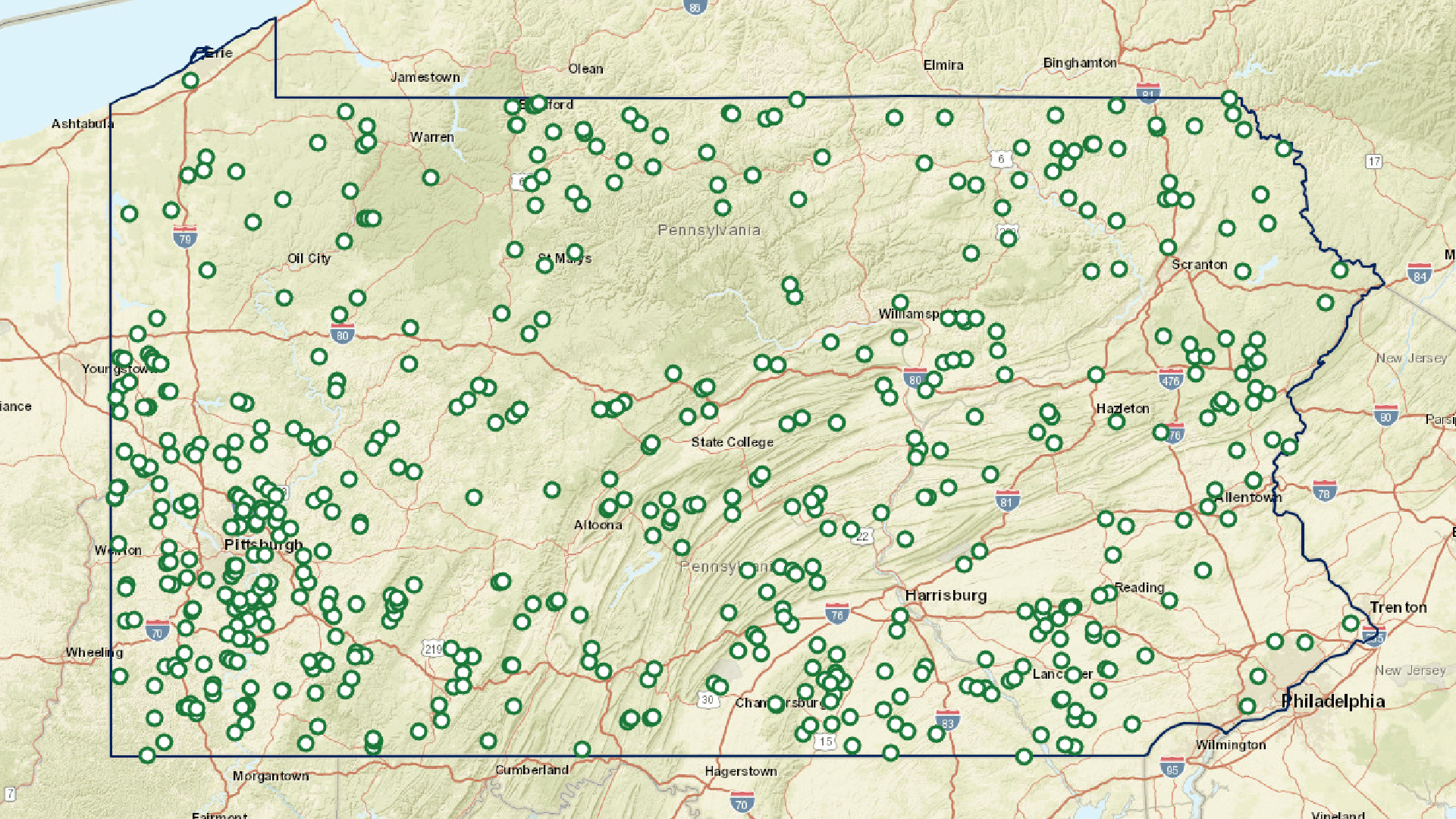Click the Trenton city label
The height and width of the screenshot is (819, 1456).
[x=1398, y=607]
